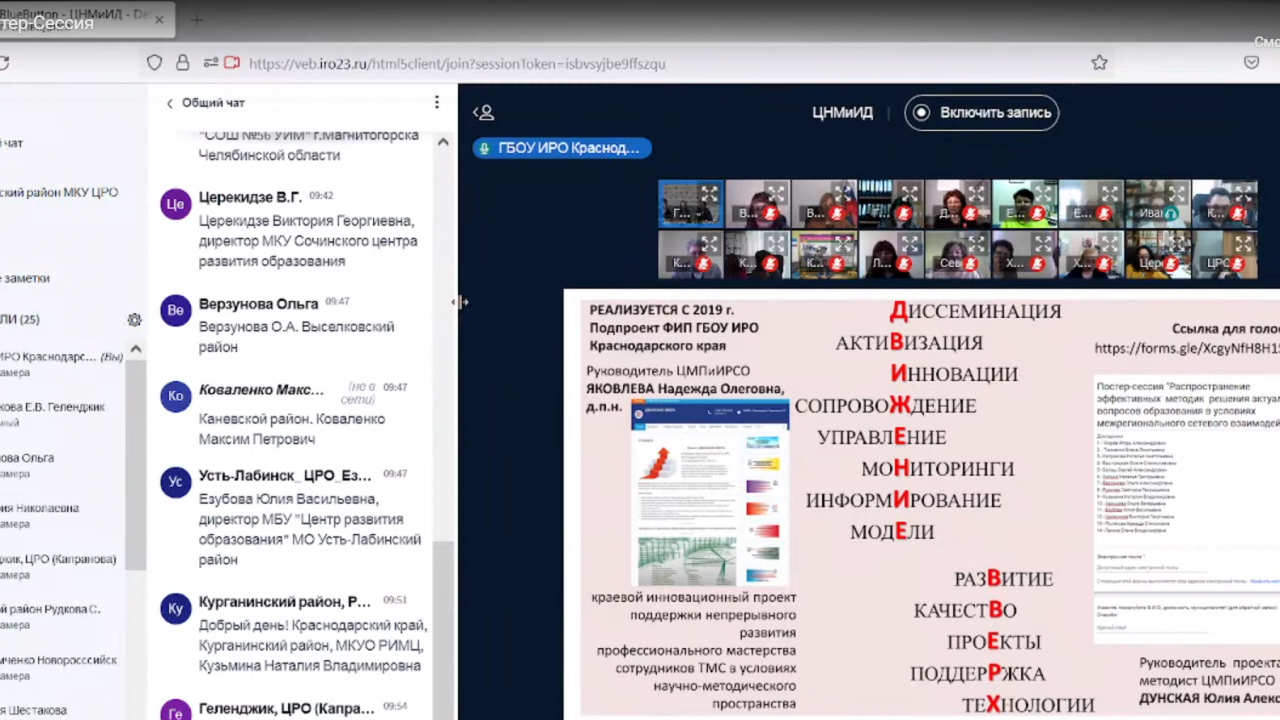Go back from Общий чат using the arrow

(170, 103)
